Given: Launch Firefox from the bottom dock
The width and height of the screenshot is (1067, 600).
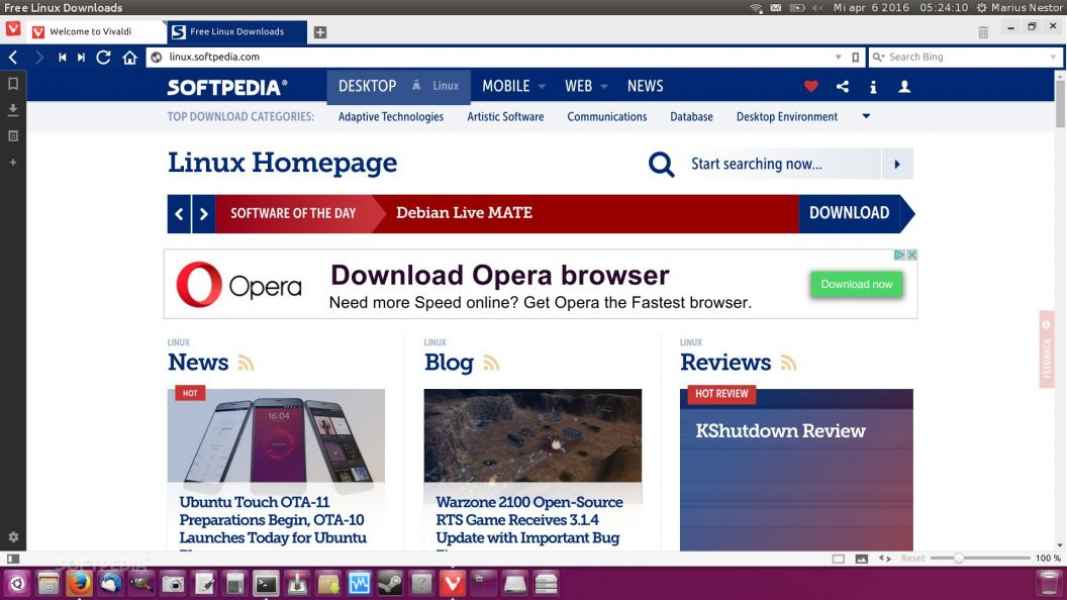Looking at the screenshot, I should tap(80, 583).
